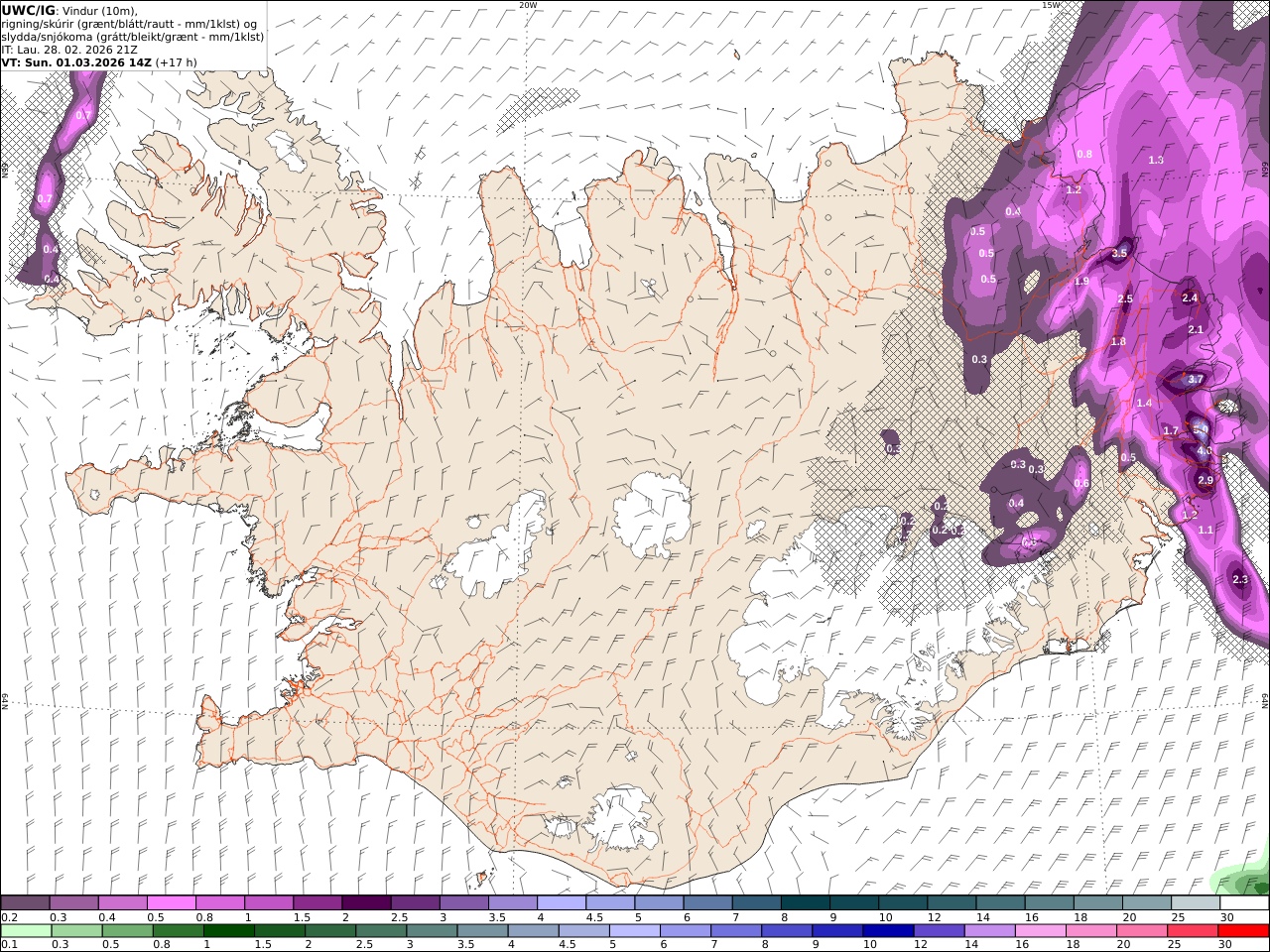Click the 1.8 precipitation value on the map

1118,341
